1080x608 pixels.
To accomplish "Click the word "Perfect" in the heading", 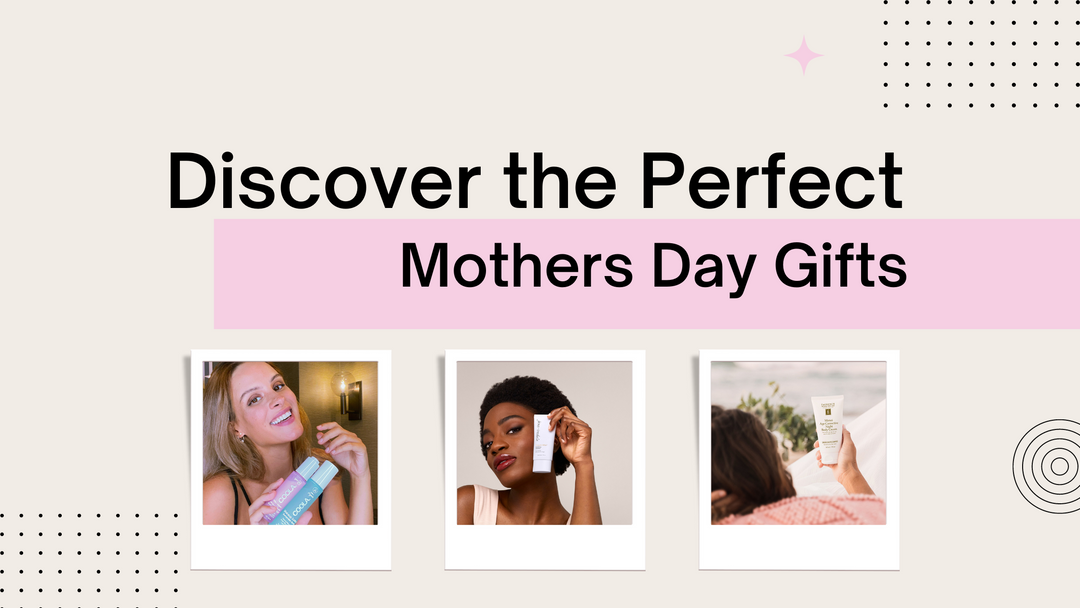I will point(770,180).
